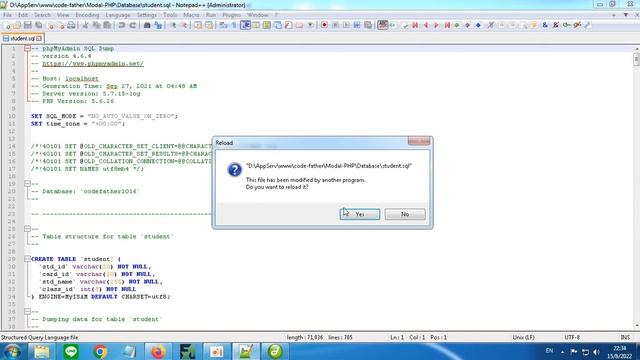Click No in the Reload dialog
Image resolution: width=640 pixels, height=360 pixels.
(x=405, y=214)
